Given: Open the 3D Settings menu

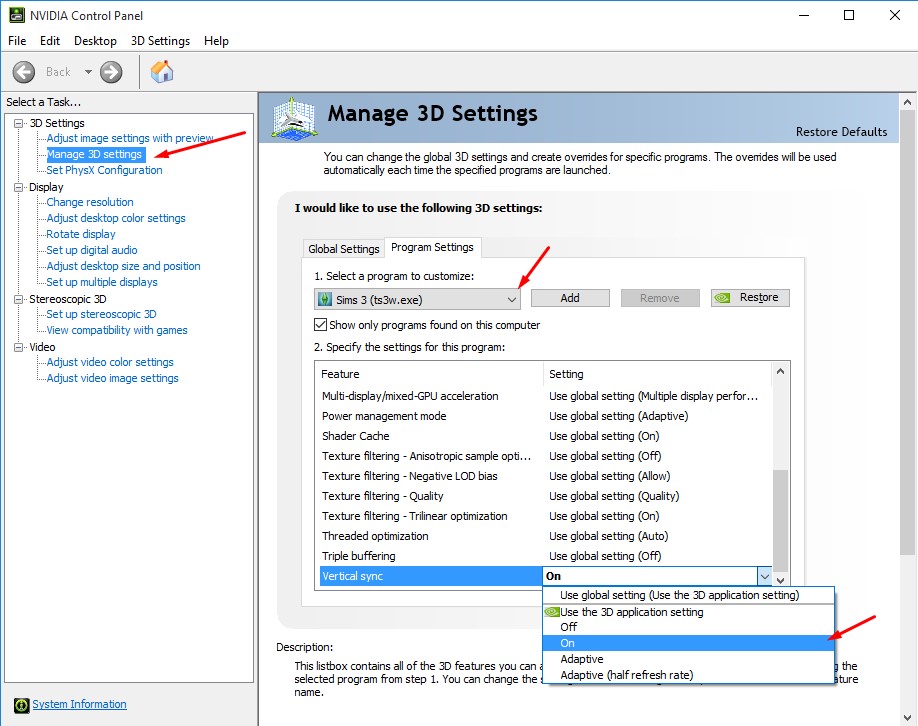Looking at the screenshot, I should 160,41.
